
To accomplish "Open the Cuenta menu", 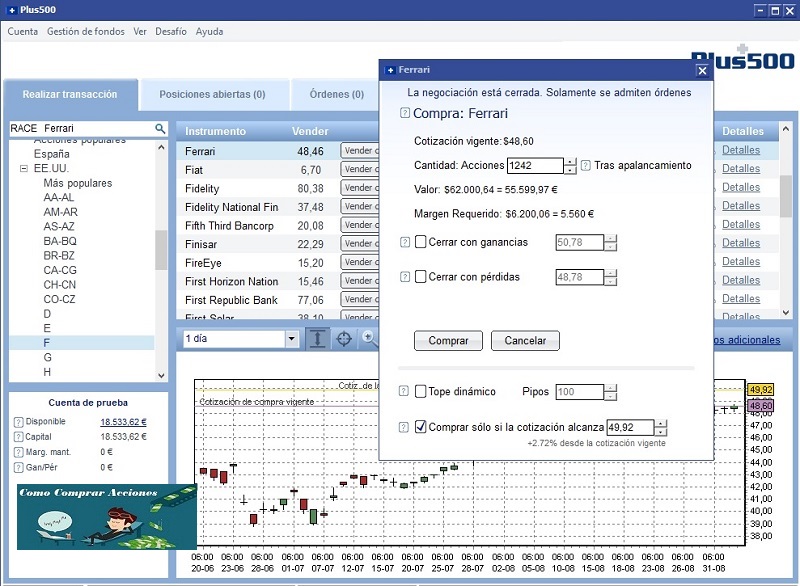I will pyautogui.click(x=22, y=32).
